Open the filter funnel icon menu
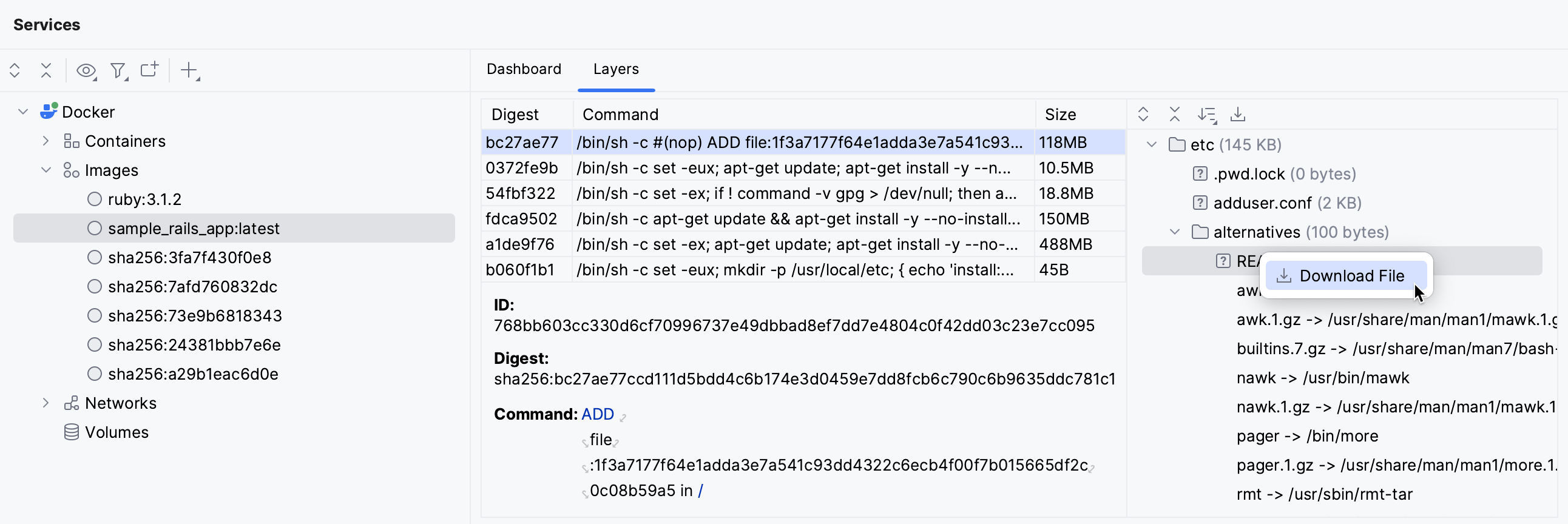This screenshot has width=1568, height=524. coord(119,70)
